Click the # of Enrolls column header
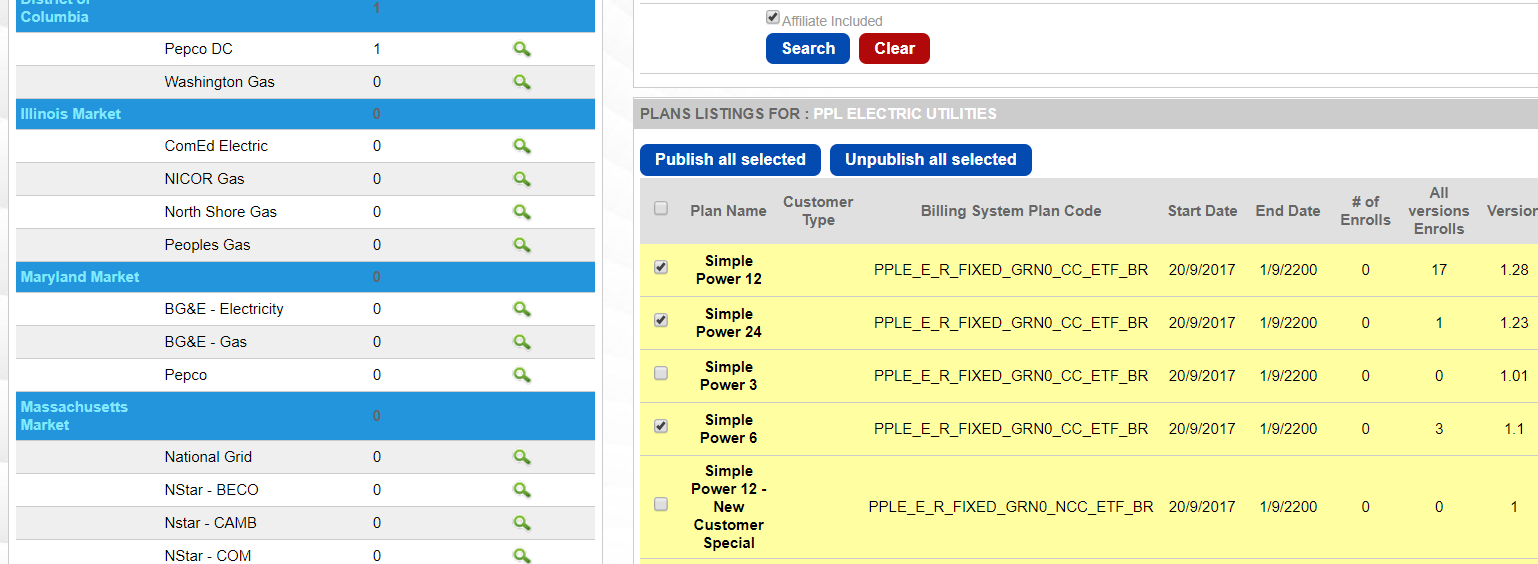 click(1365, 211)
